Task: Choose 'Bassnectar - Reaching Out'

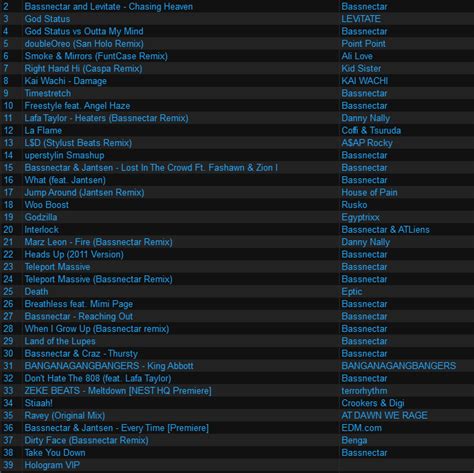Action: [78, 316]
